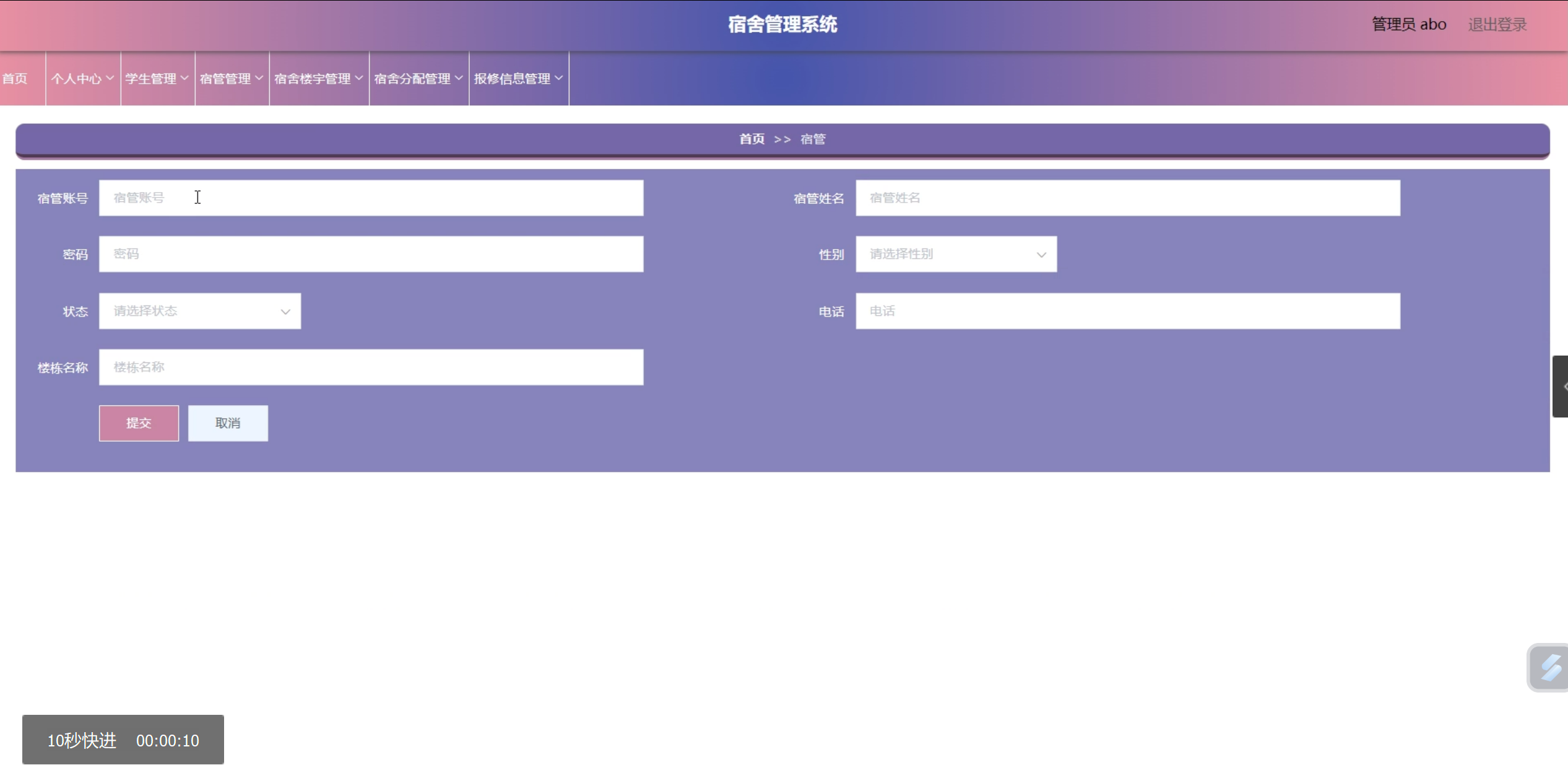This screenshot has height=765, width=1568.
Task: Open the 宿舍楼宇管理 menu
Action: 319,79
